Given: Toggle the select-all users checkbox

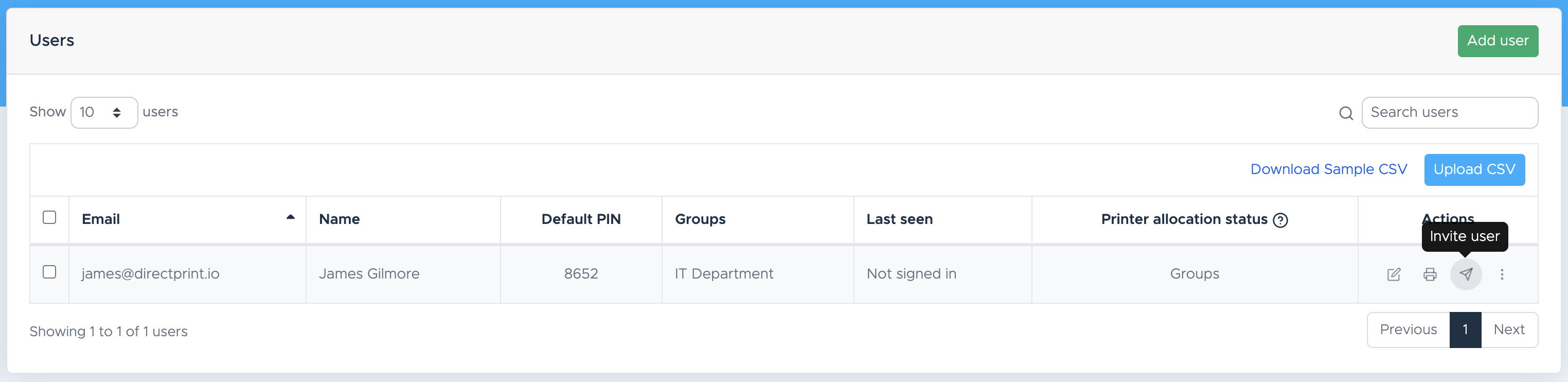Looking at the screenshot, I should (x=49, y=217).
